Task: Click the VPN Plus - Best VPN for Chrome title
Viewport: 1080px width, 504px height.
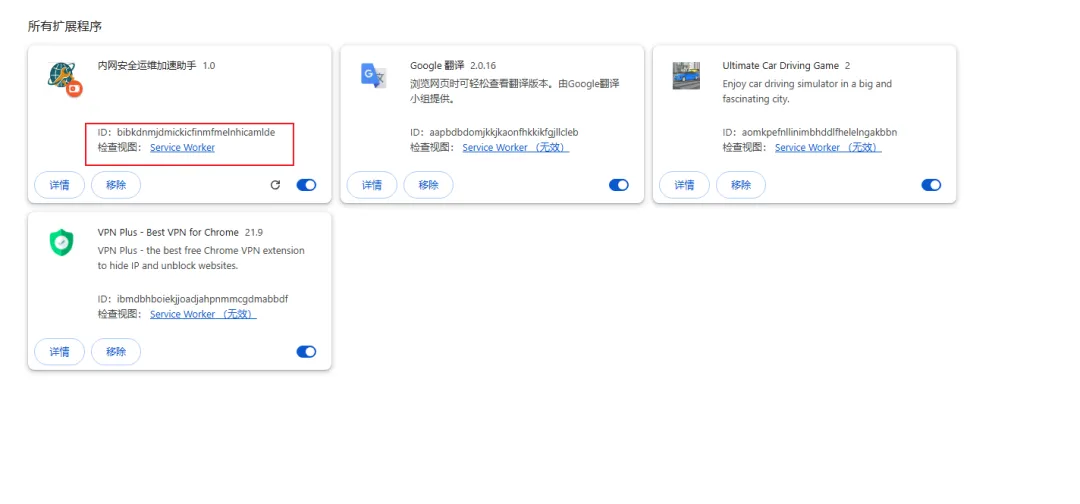Action: pos(168,232)
